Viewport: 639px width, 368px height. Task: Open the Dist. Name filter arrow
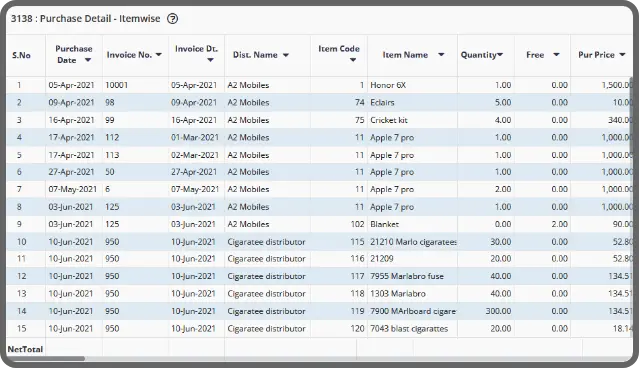[286, 55]
